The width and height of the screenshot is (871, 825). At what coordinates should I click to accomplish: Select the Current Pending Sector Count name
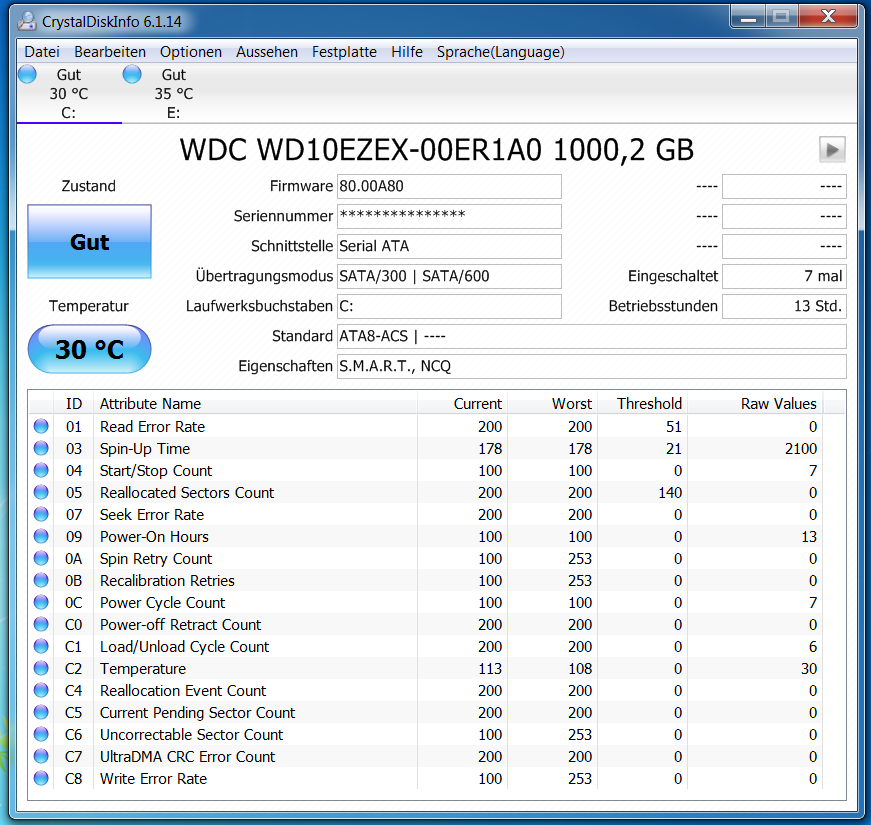[x=197, y=713]
